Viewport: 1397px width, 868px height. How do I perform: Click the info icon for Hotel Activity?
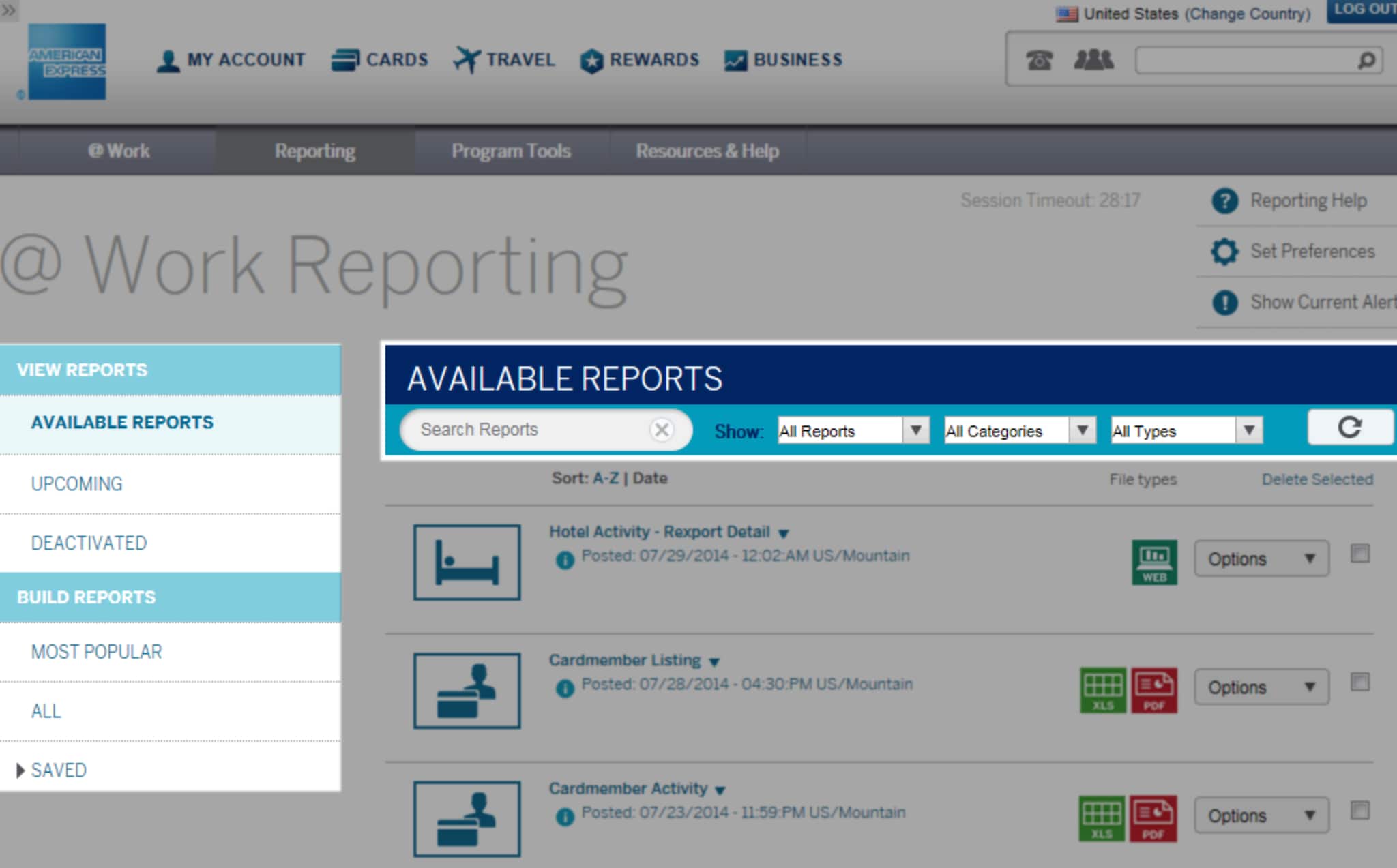click(x=565, y=560)
